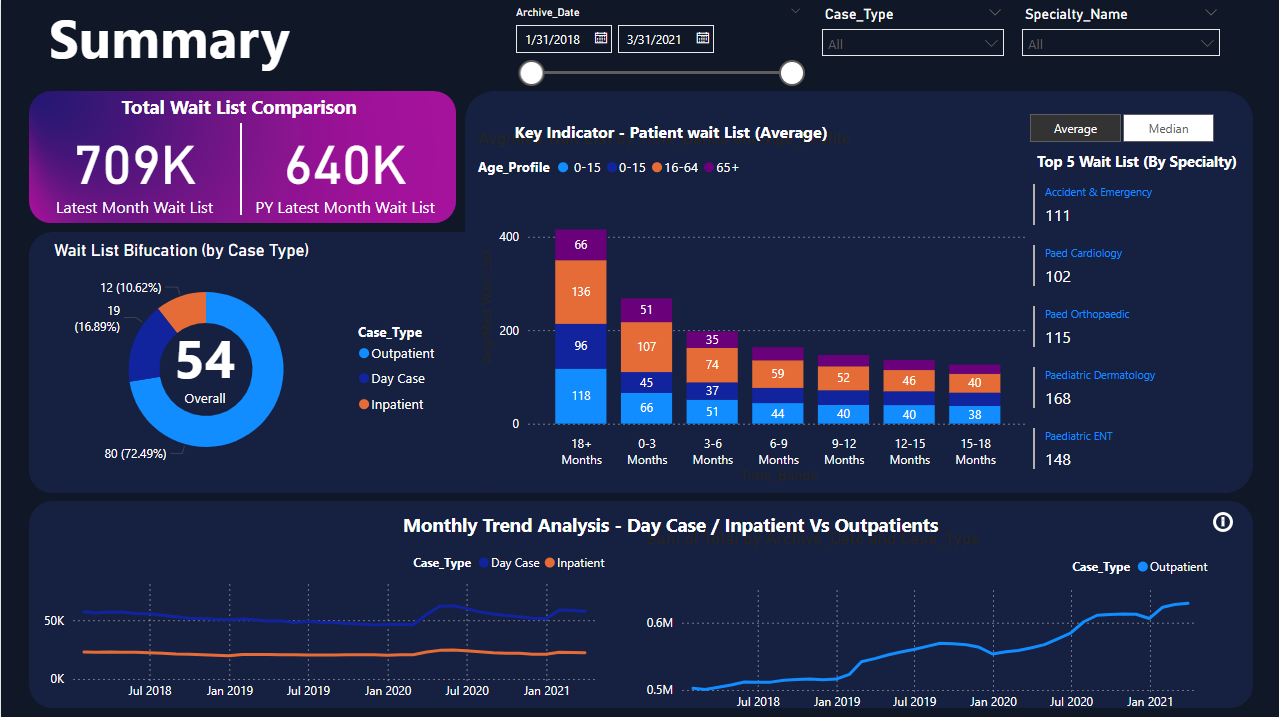Image resolution: width=1279 pixels, height=717 pixels.
Task: Open the calendar picker for the start date
Action: pos(602,39)
